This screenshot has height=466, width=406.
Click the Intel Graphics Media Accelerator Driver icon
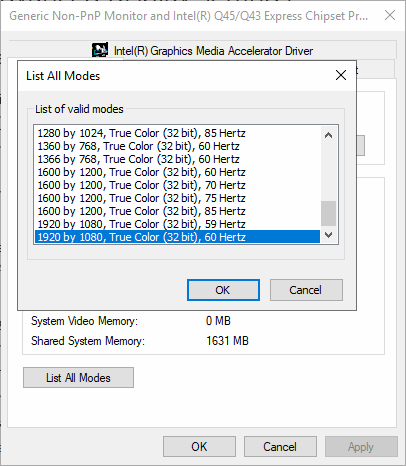coord(100,50)
